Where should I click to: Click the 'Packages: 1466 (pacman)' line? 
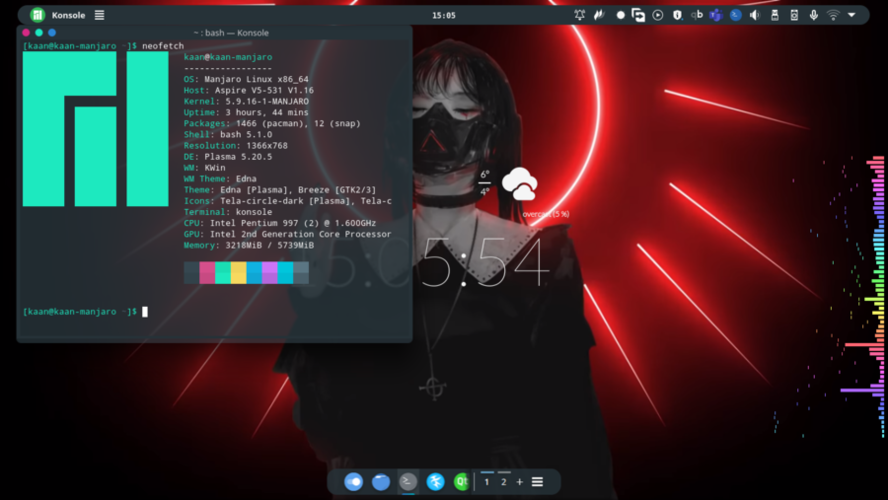tap(272, 123)
